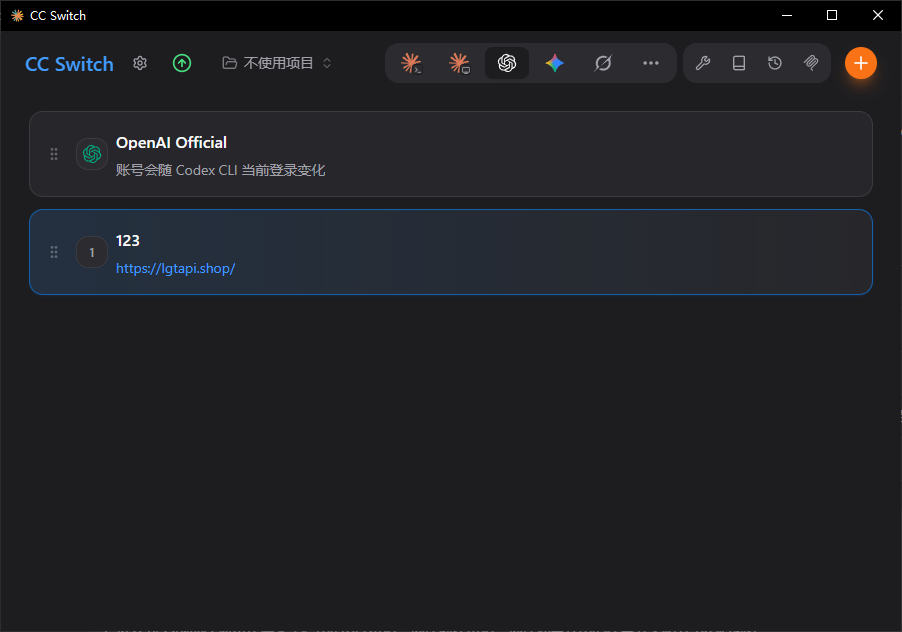Open settings with the gear icon

click(140, 63)
